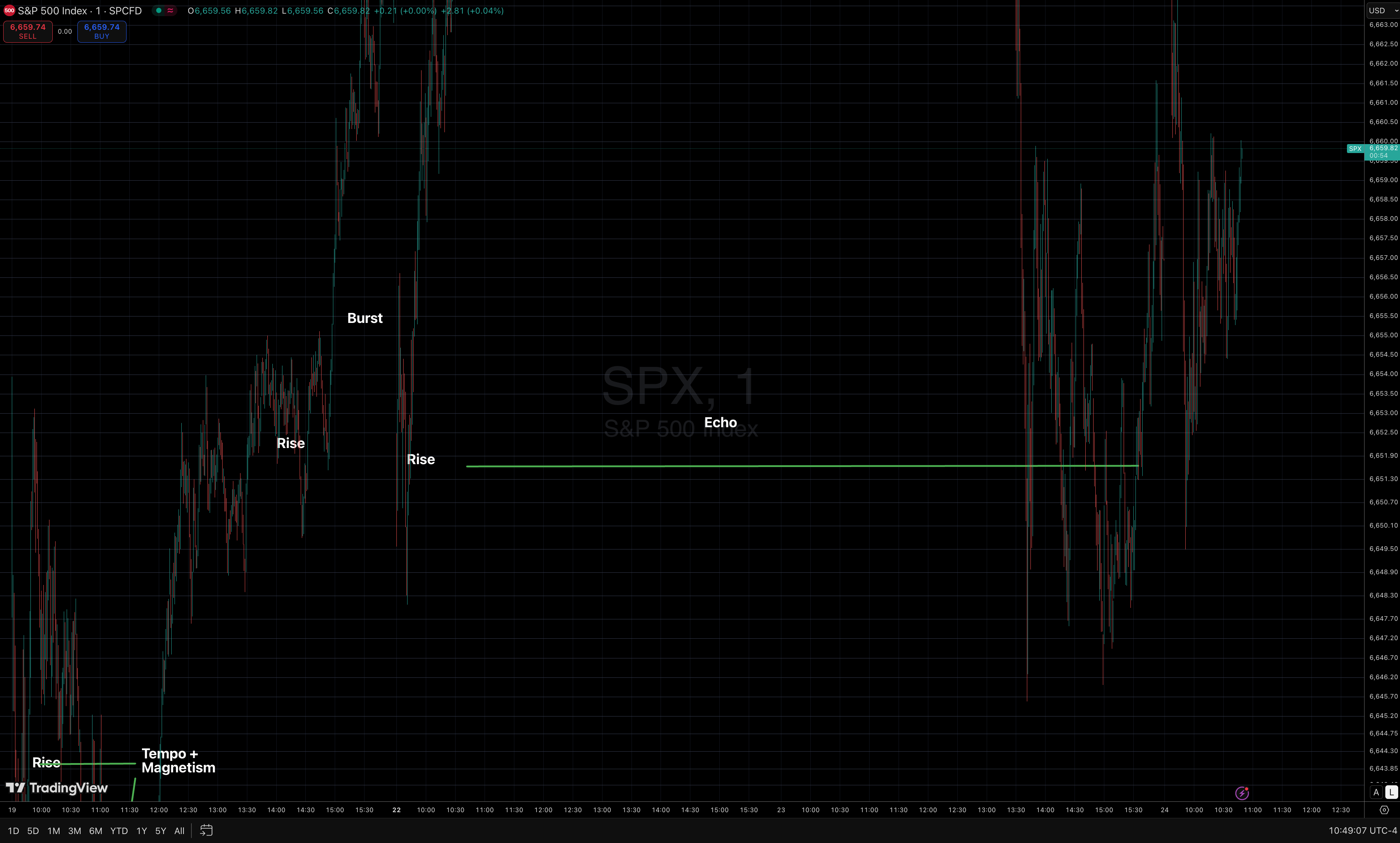Switch to the 5Y range

[x=161, y=831]
